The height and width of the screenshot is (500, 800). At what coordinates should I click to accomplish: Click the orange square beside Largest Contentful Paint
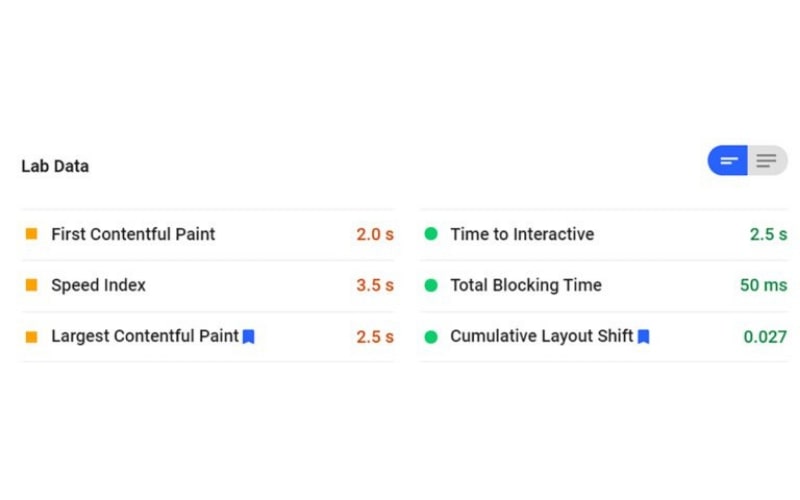click(31, 337)
